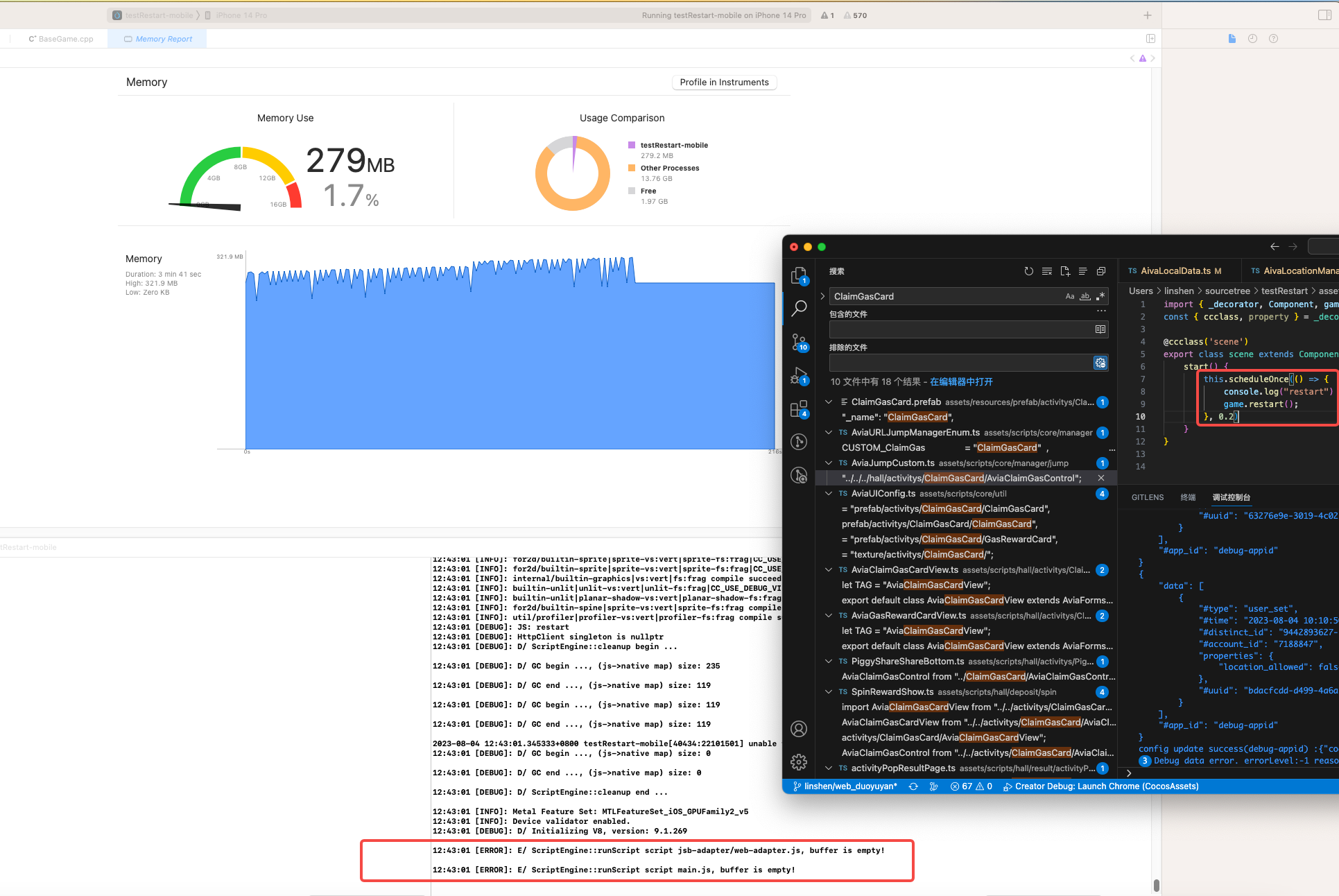Viewport: 1339px width, 896px height.
Task: Click the Profile in Instruments button
Action: tap(724, 82)
